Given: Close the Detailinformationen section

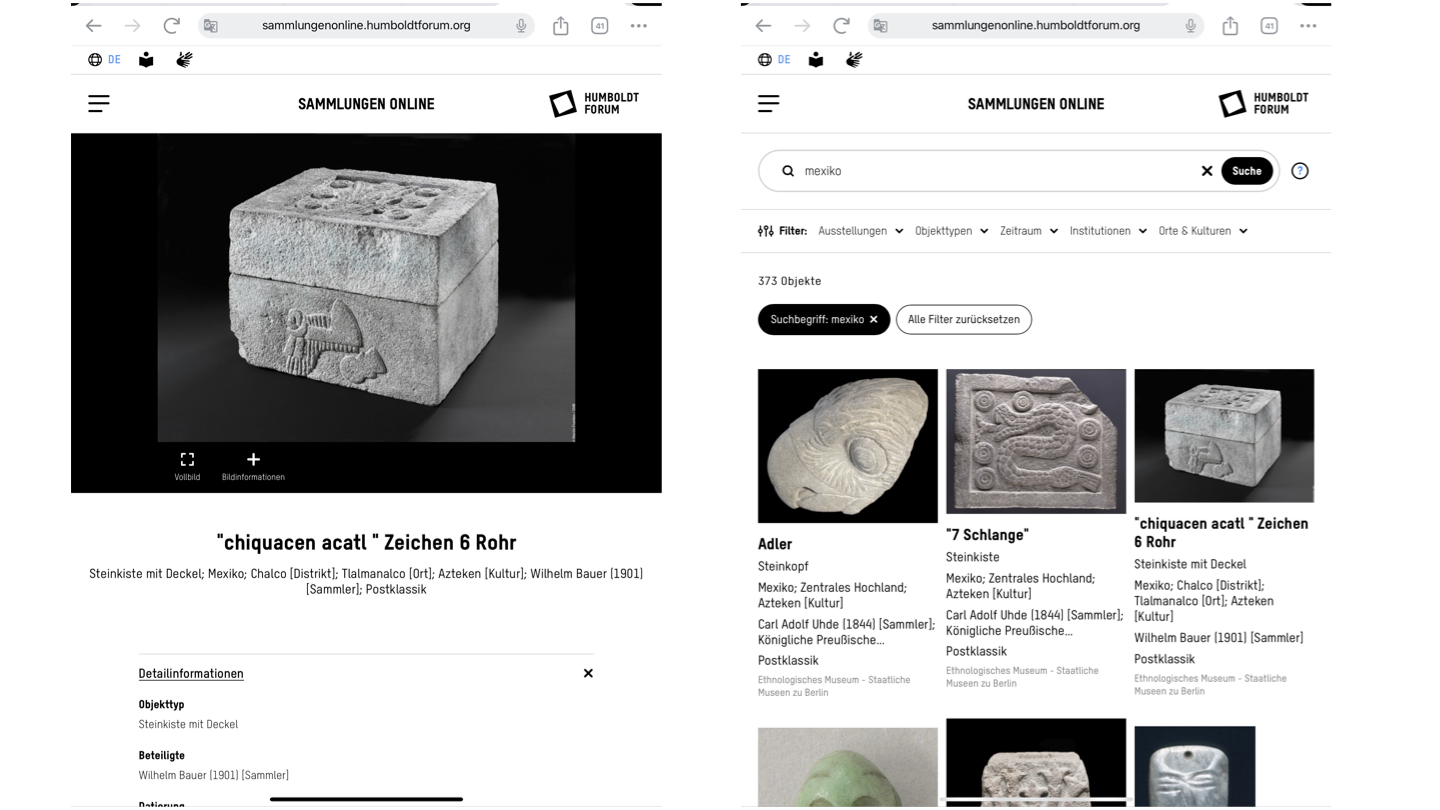Looking at the screenshot, I should [588, 673].
